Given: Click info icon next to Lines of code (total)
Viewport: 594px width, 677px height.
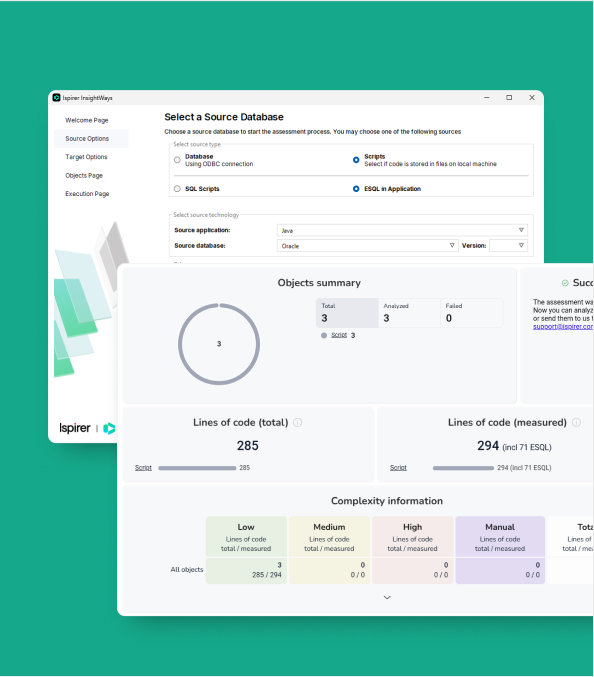Looking at the screenshot, I should pos(297,422).
